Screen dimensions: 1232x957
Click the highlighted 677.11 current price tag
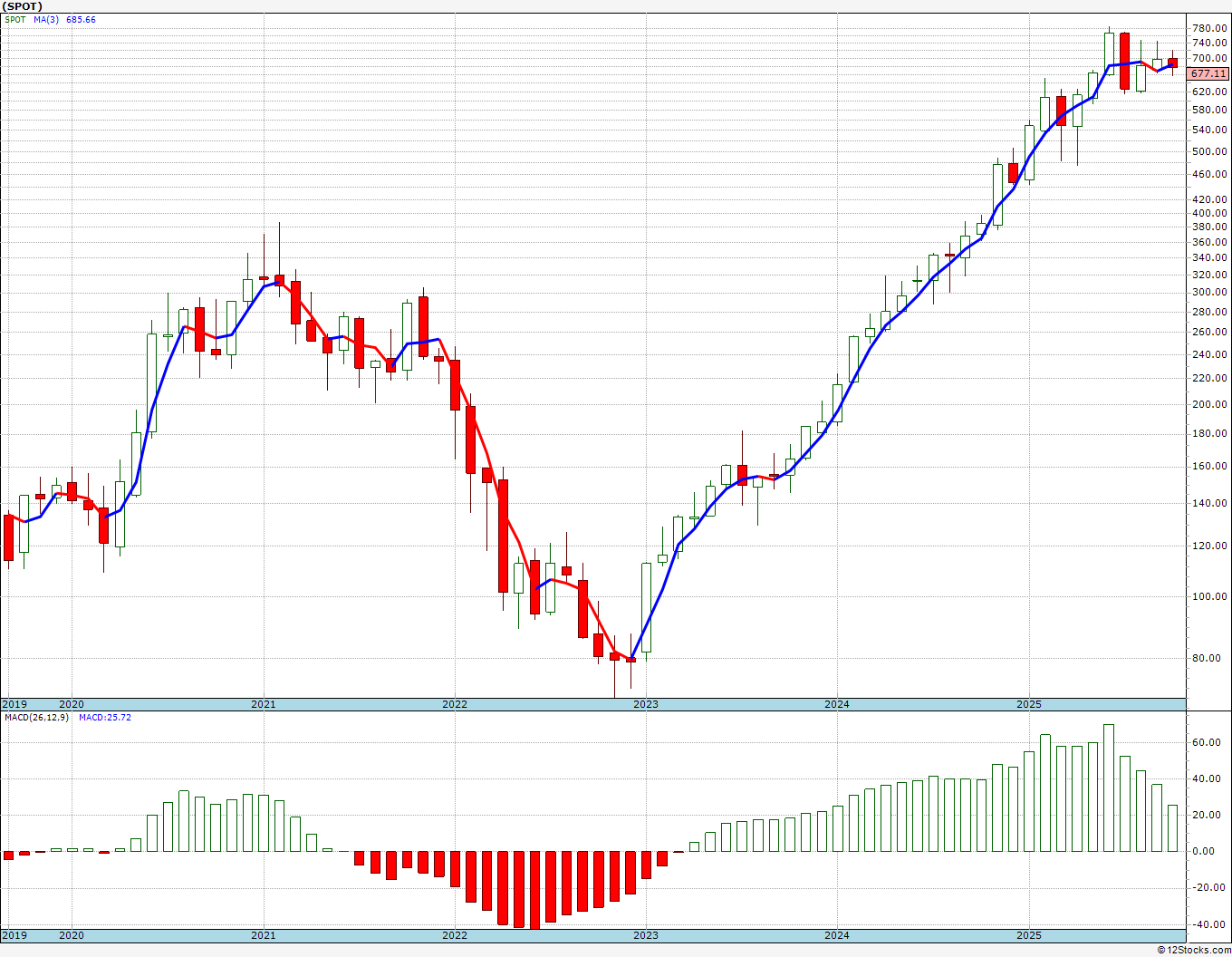click(x=1208, y=73)
